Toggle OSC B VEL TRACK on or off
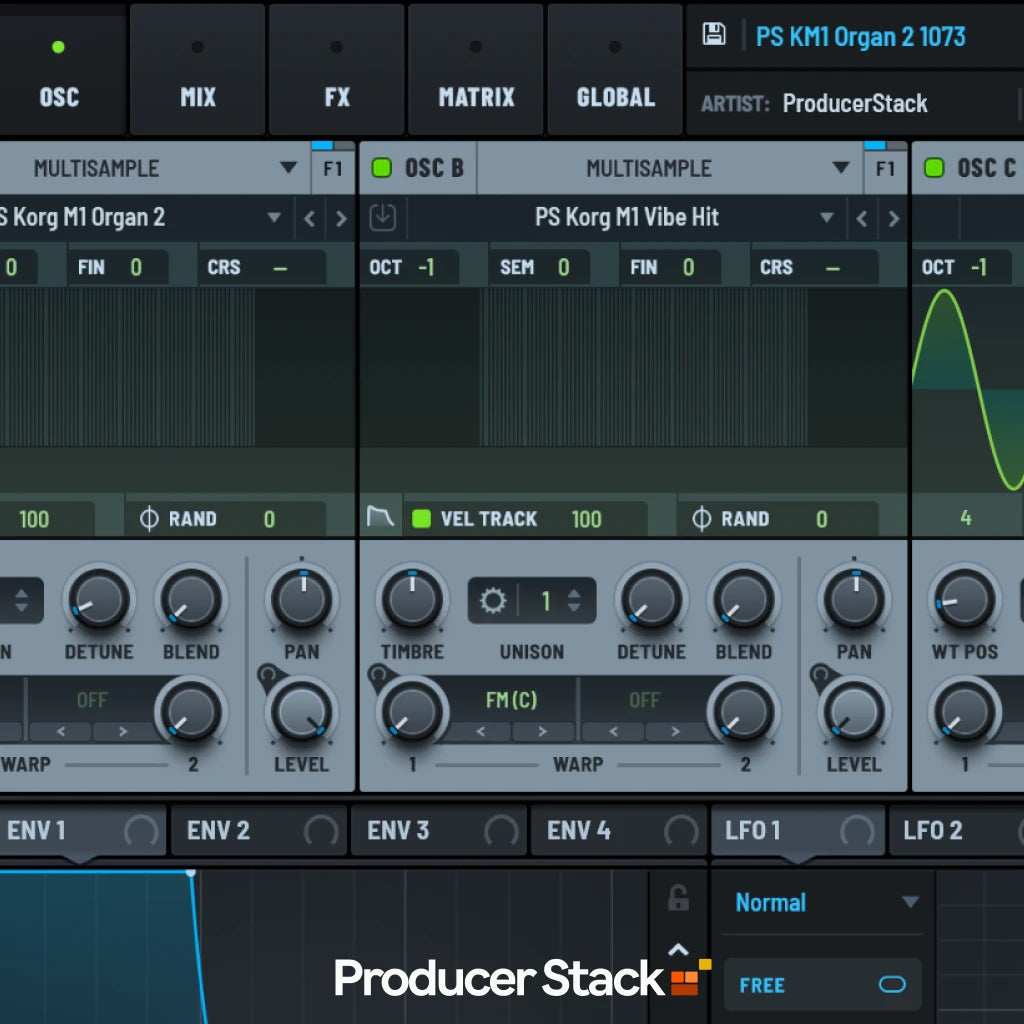 (x=421, y=519)
